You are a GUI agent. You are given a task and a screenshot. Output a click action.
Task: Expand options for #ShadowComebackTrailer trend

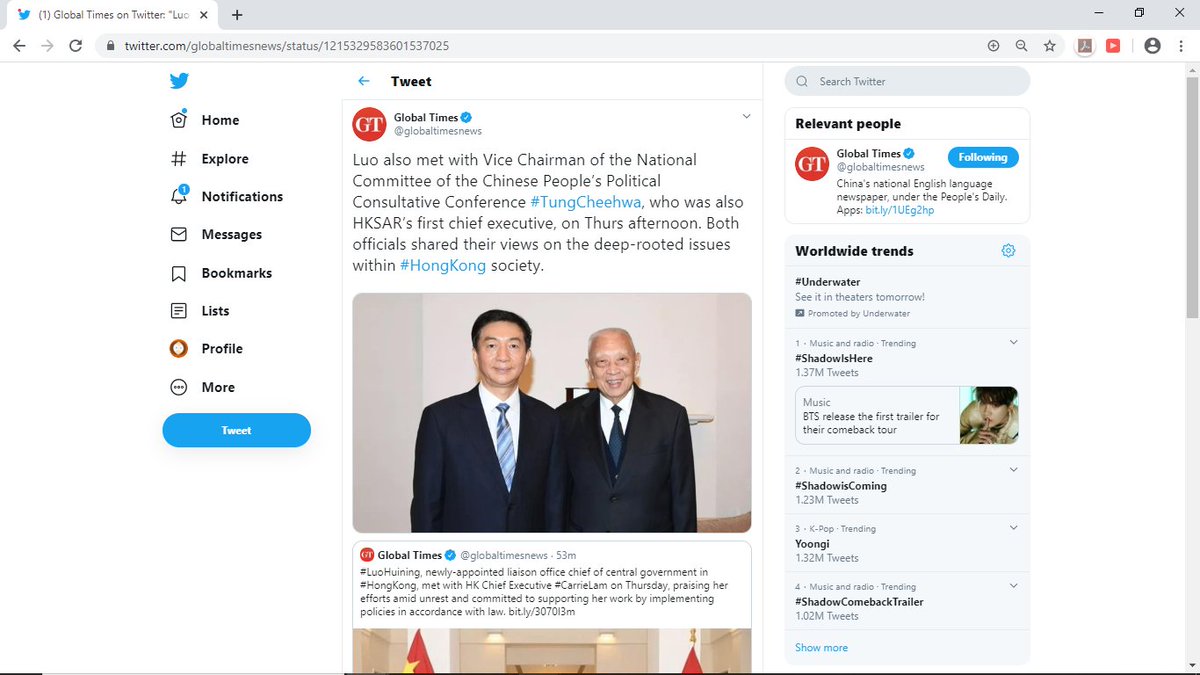point(1013,586)
